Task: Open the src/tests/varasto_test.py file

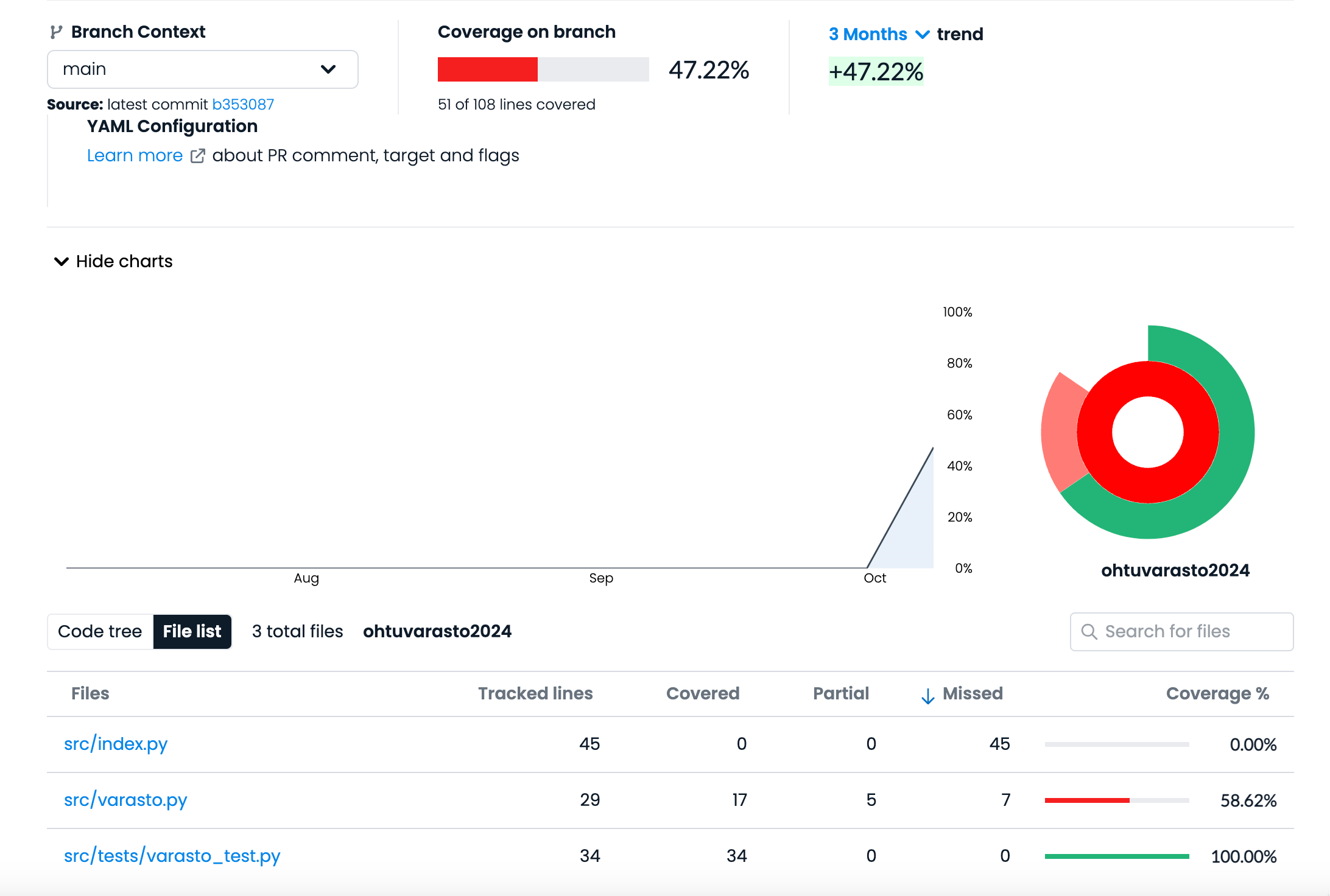Action: coord(172,856)
